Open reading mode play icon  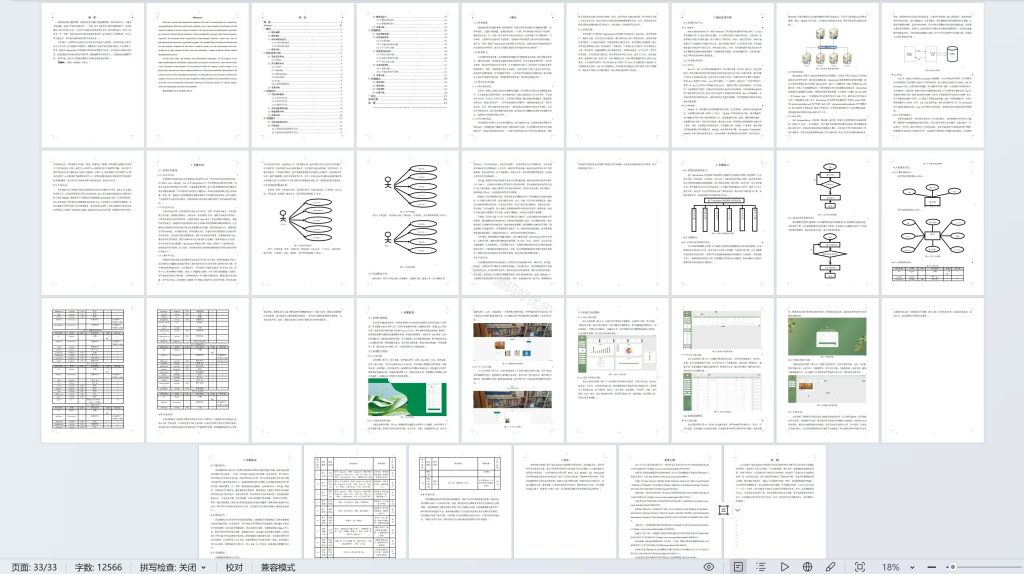[x=784, y=567]
